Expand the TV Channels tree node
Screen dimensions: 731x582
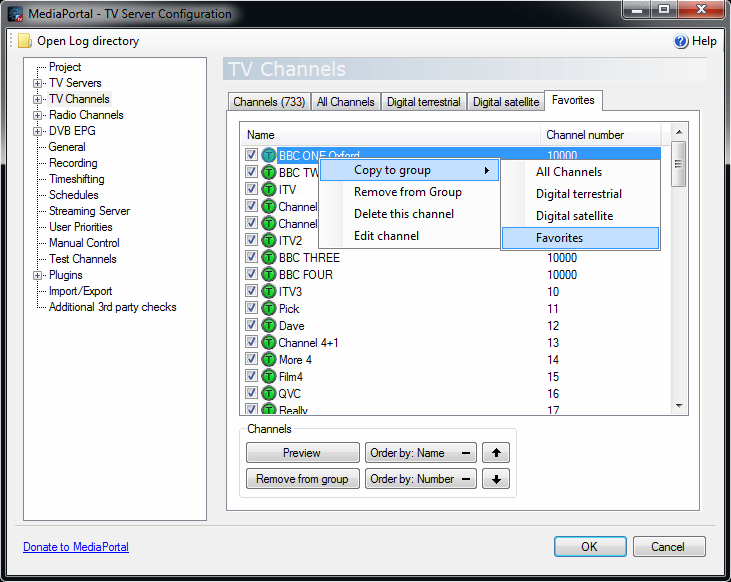(37, 99)
